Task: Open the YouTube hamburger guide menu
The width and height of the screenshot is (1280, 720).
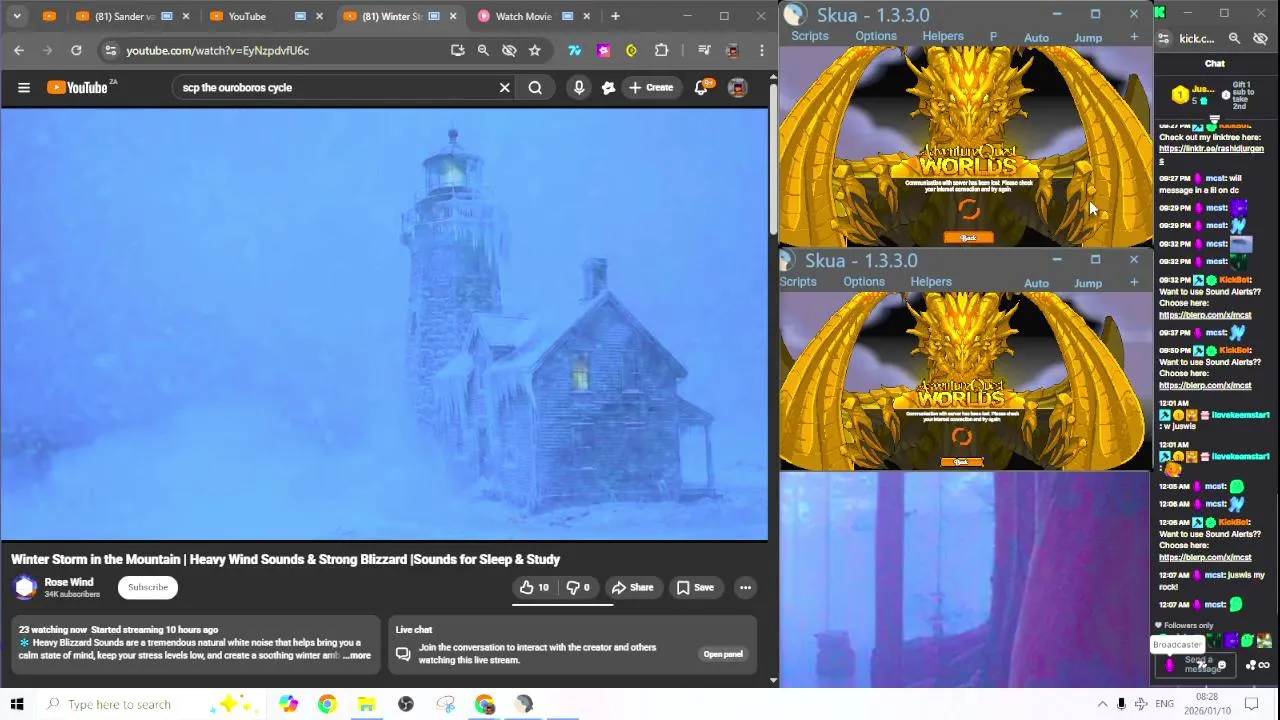Action: click(x=24, y=88)
